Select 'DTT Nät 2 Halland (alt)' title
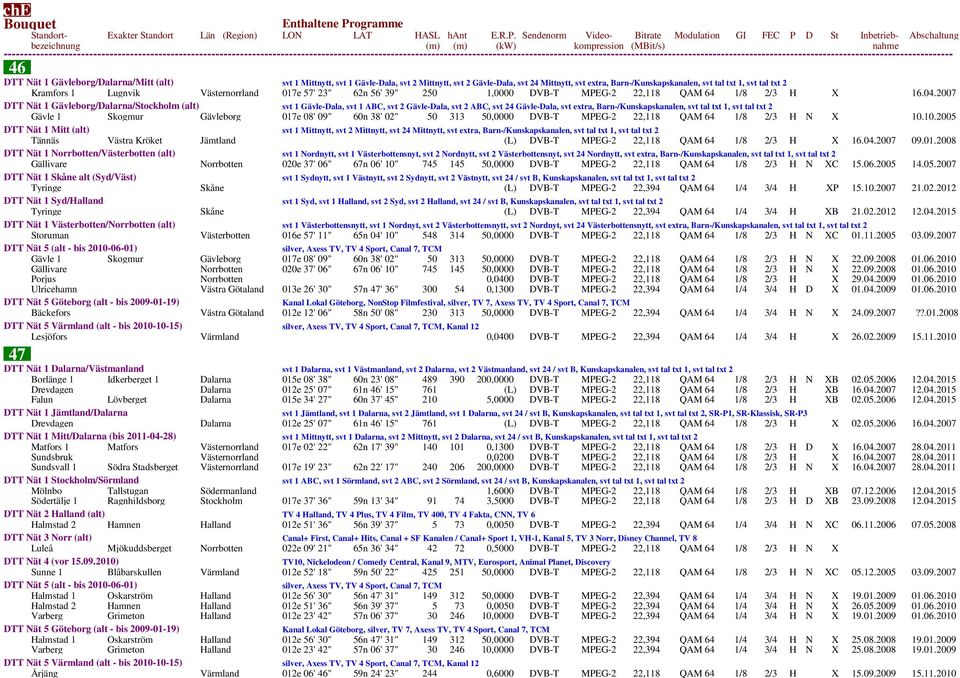 coord(54,514)
